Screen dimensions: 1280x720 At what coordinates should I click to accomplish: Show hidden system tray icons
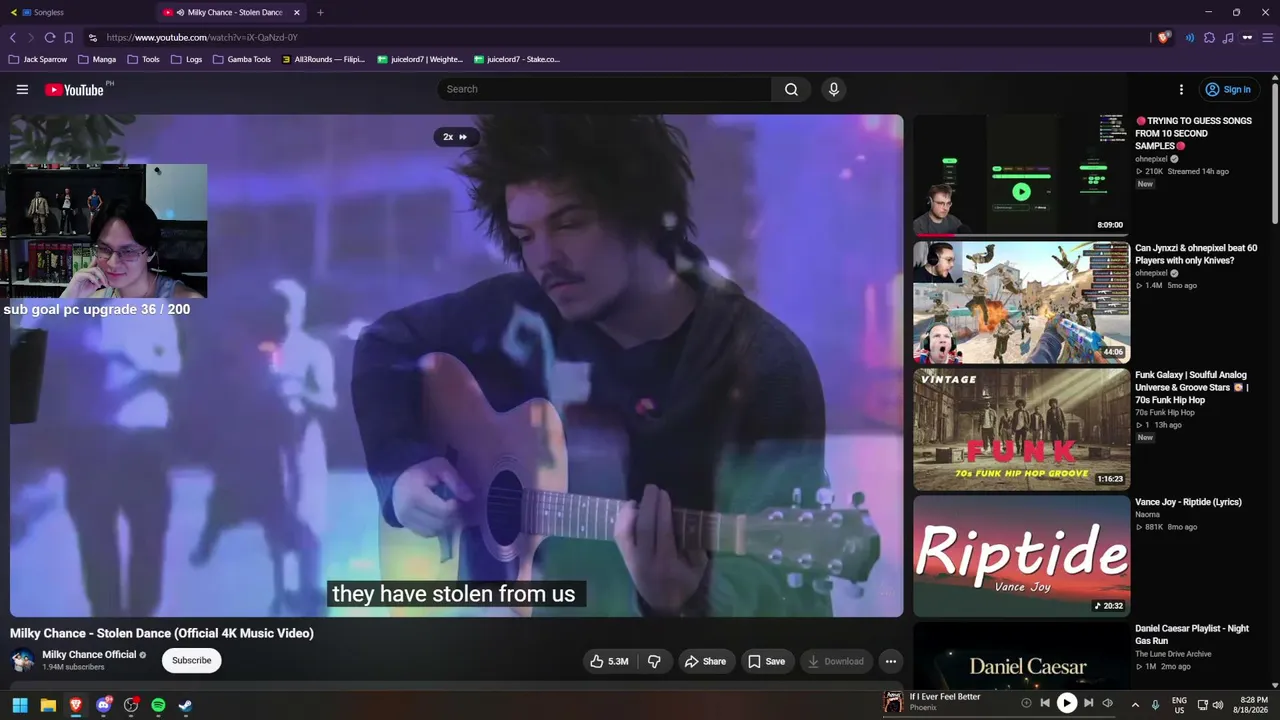click(x=1135, y=704)
